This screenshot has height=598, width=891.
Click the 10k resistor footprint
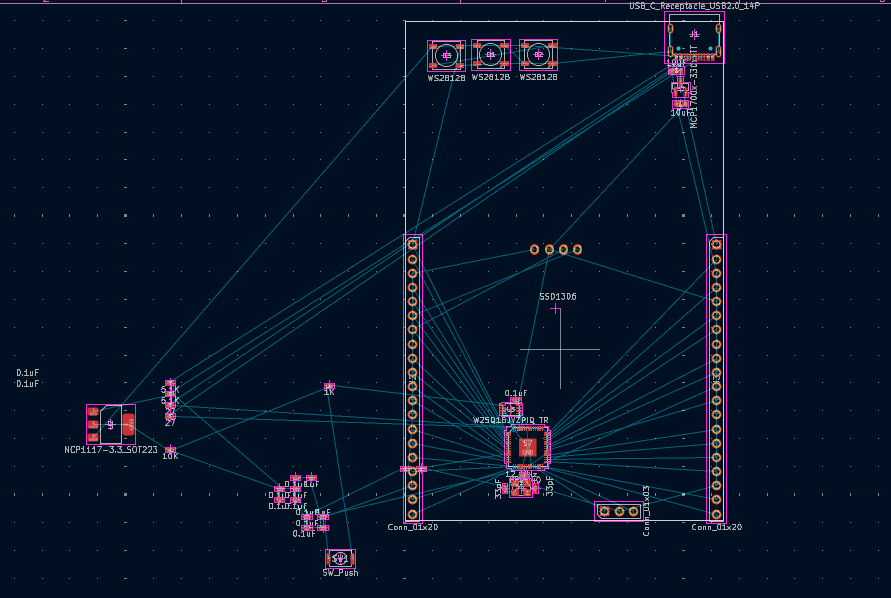pos(170,451)
